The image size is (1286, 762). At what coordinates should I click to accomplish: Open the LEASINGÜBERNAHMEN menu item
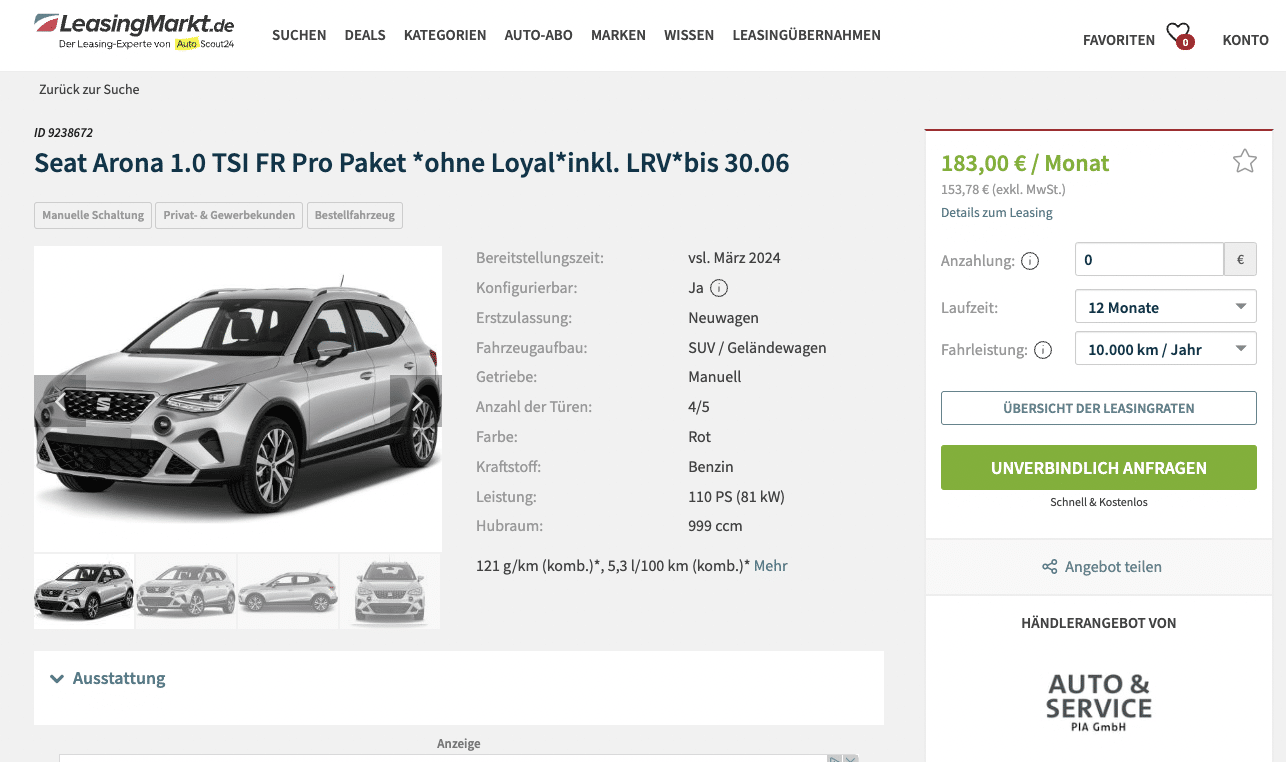tap(806, 35)
